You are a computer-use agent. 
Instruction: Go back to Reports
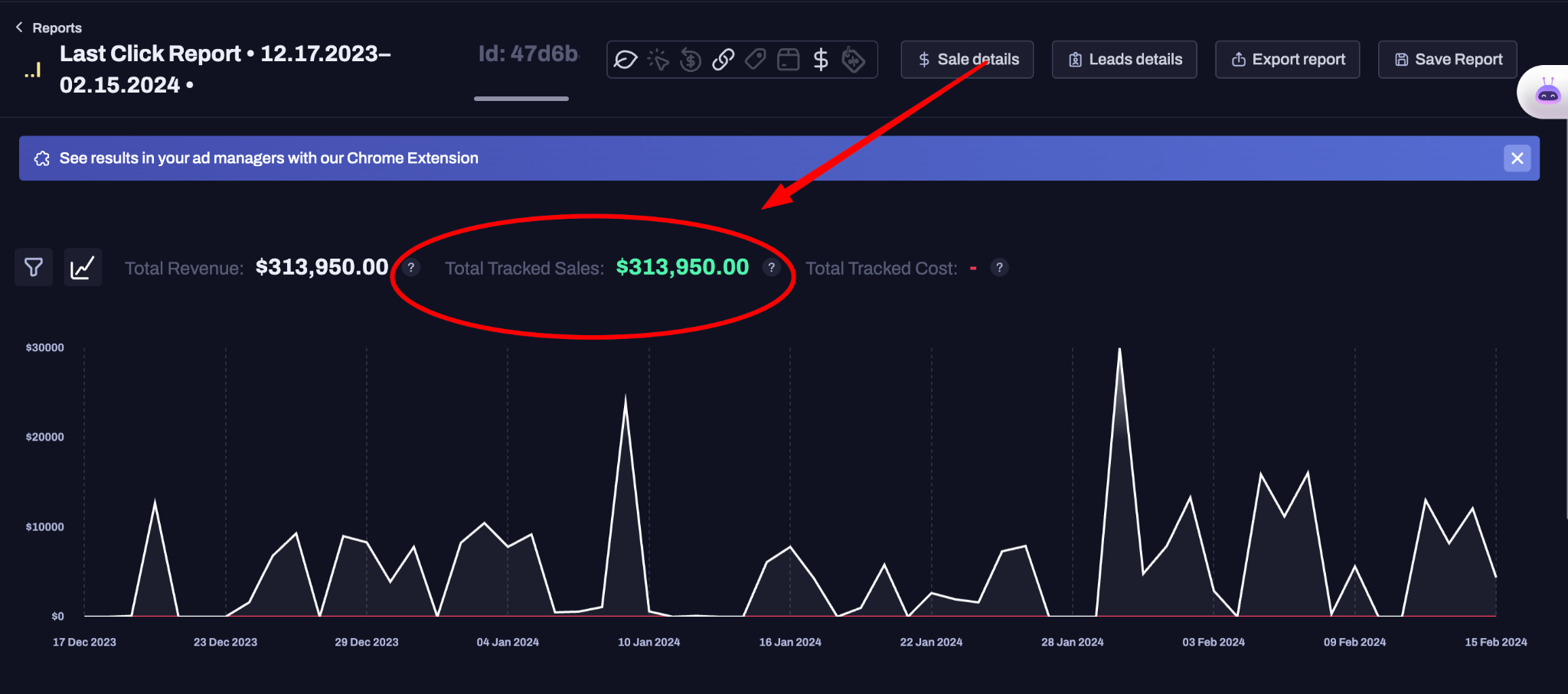click(49, 28)
